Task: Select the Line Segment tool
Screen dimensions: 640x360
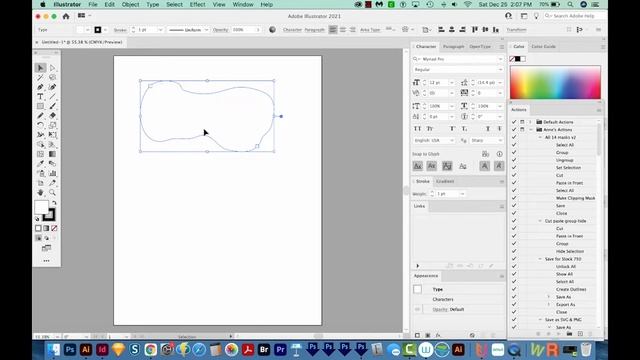Action: coord(52,97)
